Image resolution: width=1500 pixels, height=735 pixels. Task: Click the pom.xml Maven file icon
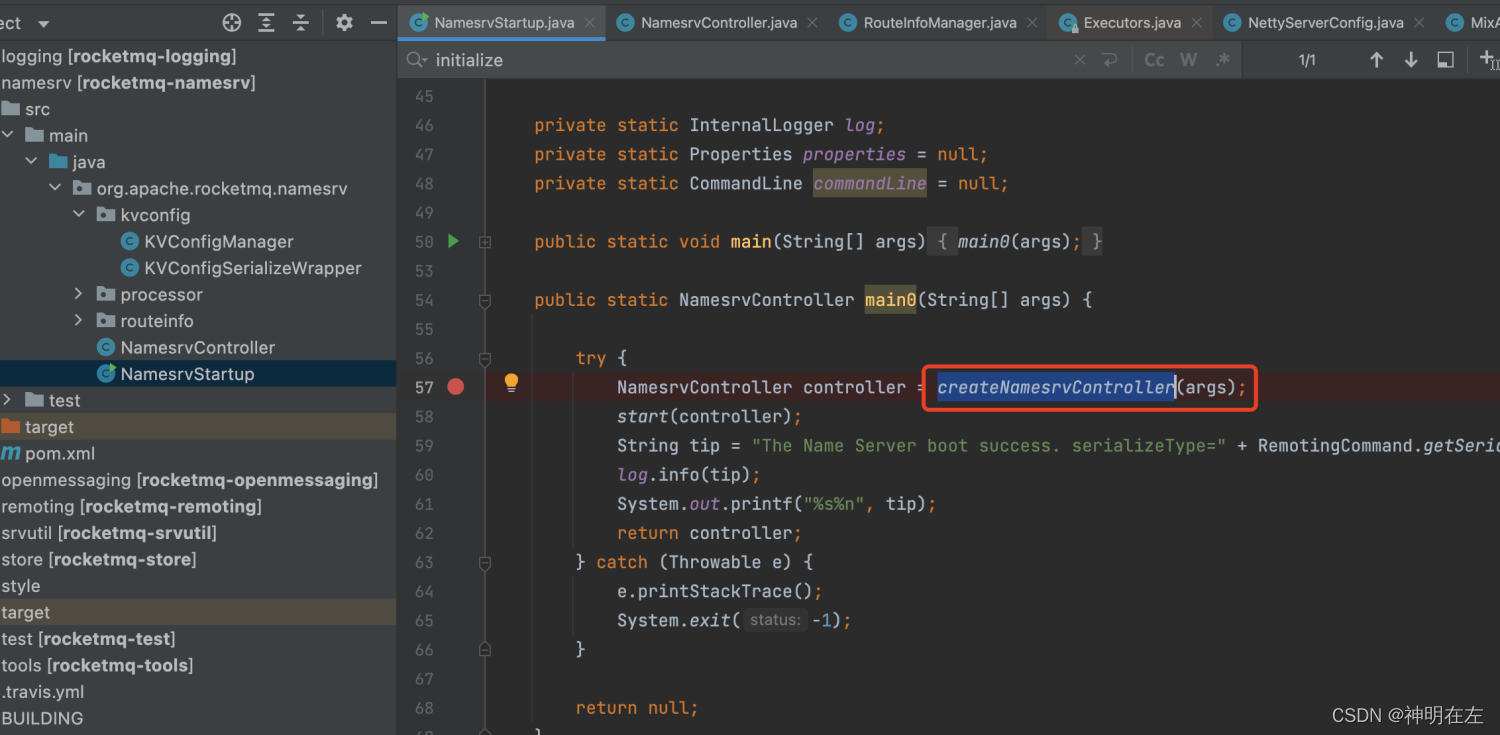tap(10, 453)
